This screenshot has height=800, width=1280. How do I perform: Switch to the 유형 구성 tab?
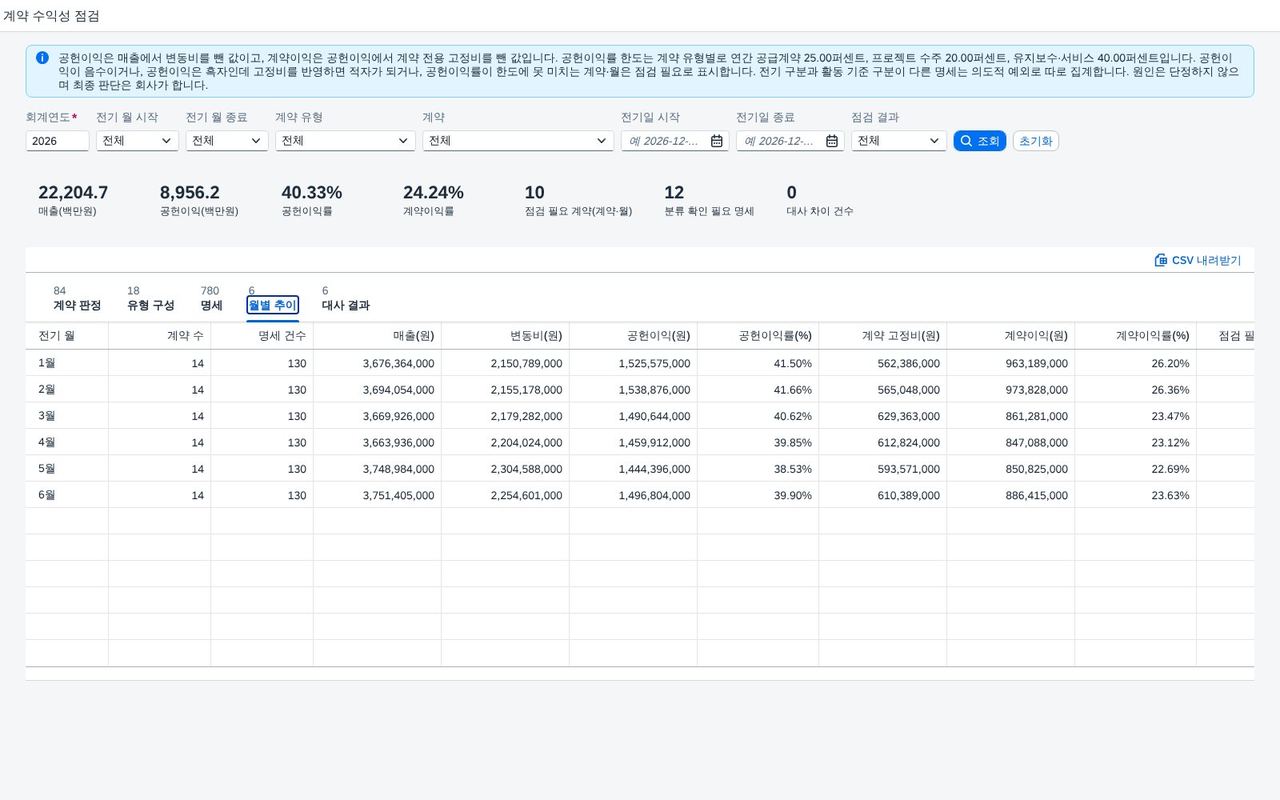click(x=151, y=298)
